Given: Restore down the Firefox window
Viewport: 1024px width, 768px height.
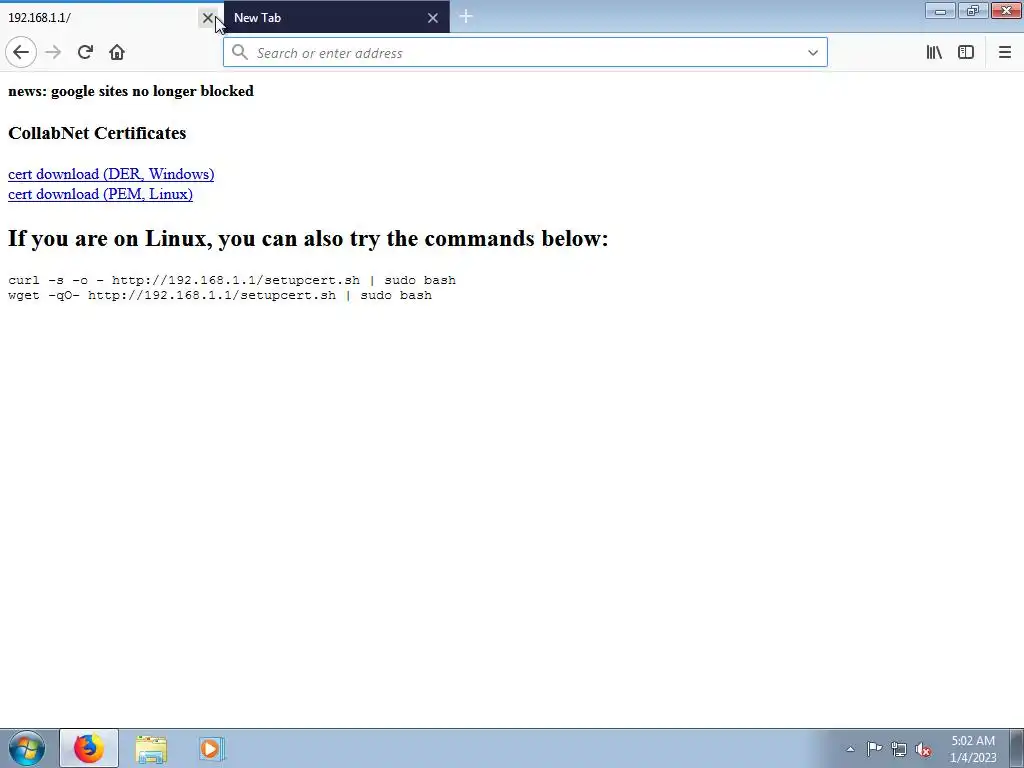Looking at the screenshot, I should (x=972, y=10).
